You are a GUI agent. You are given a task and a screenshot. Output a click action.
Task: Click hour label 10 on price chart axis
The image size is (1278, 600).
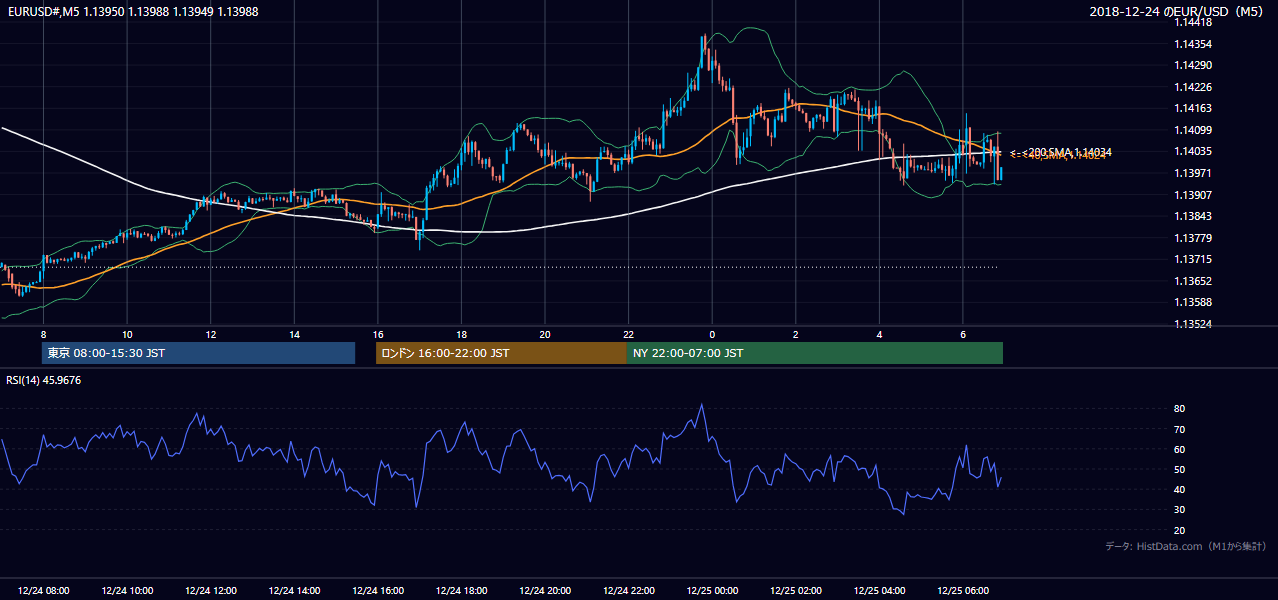coord(127,334)
